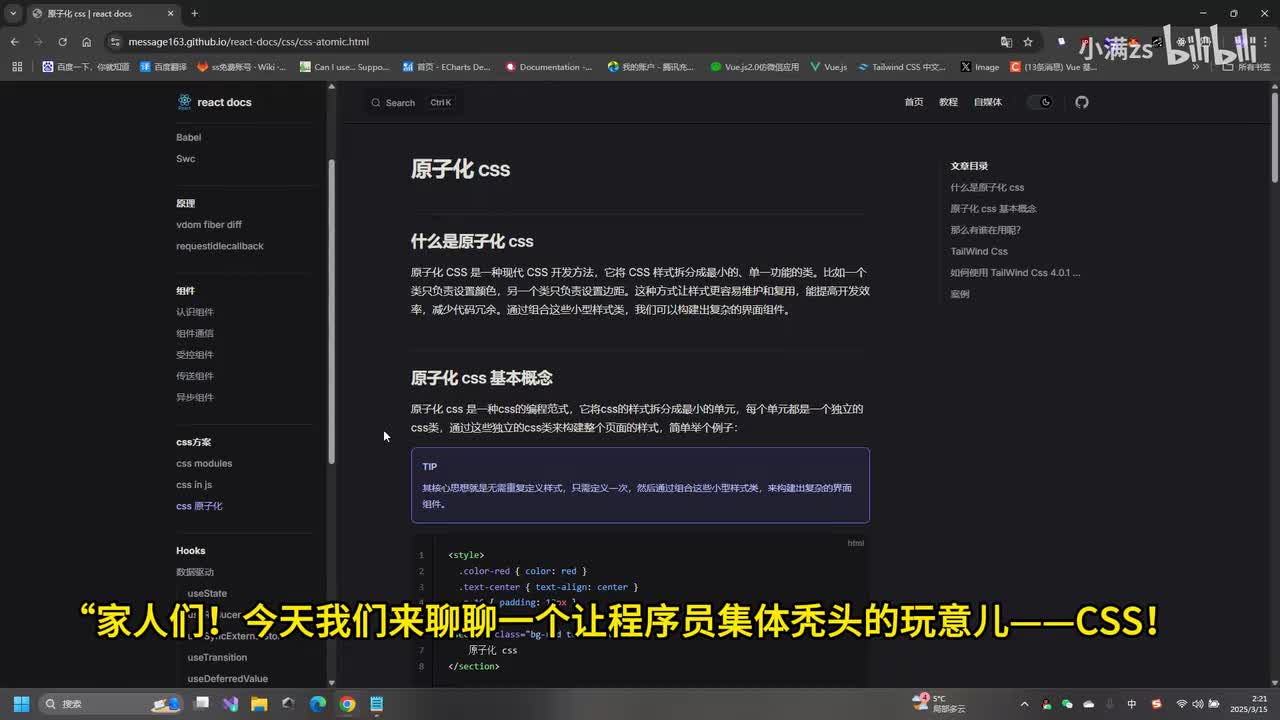Open the Vue.js bookmark

pos(829,67)
